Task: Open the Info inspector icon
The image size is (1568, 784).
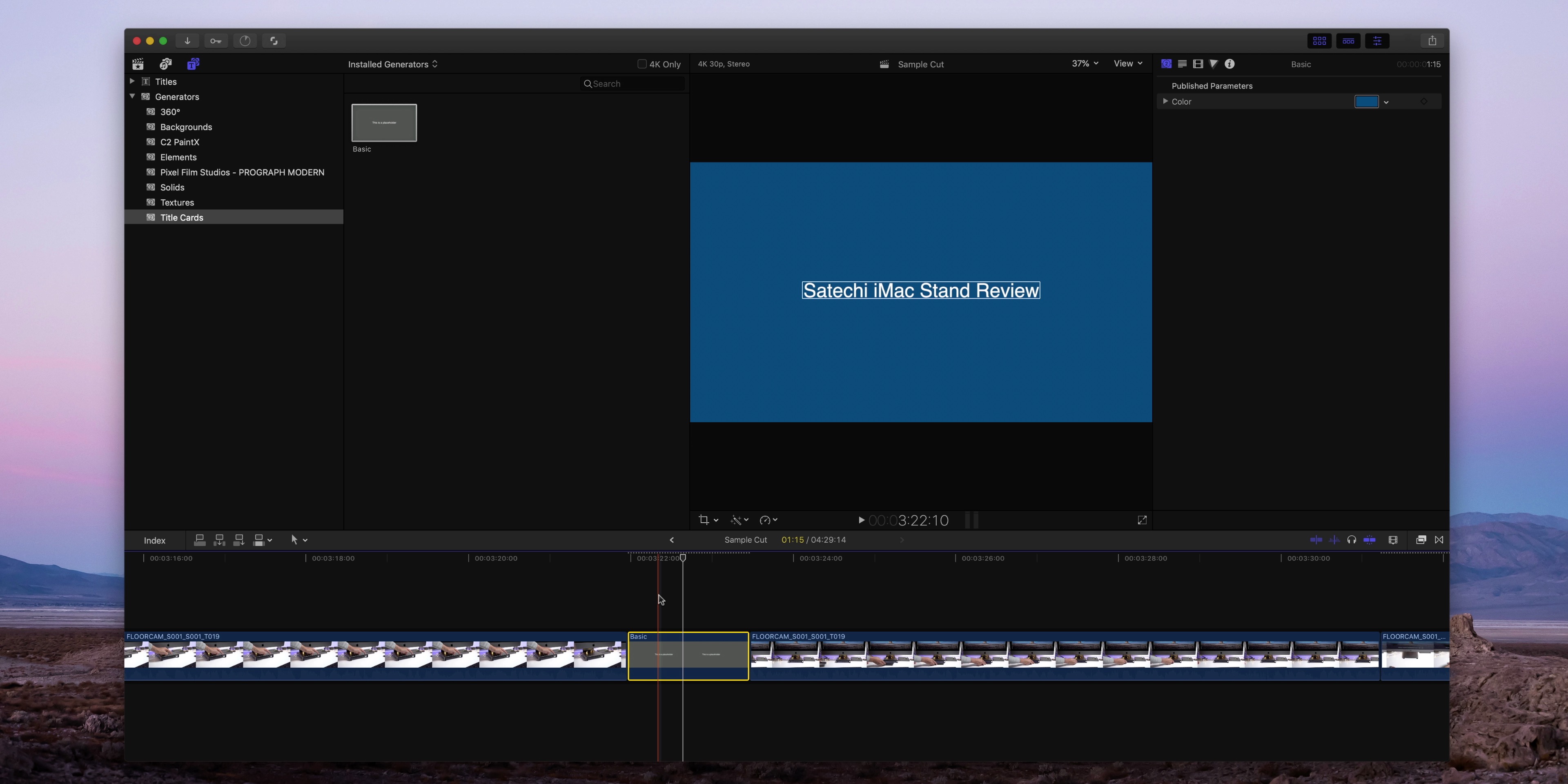Action: [x=1230, y=63]
